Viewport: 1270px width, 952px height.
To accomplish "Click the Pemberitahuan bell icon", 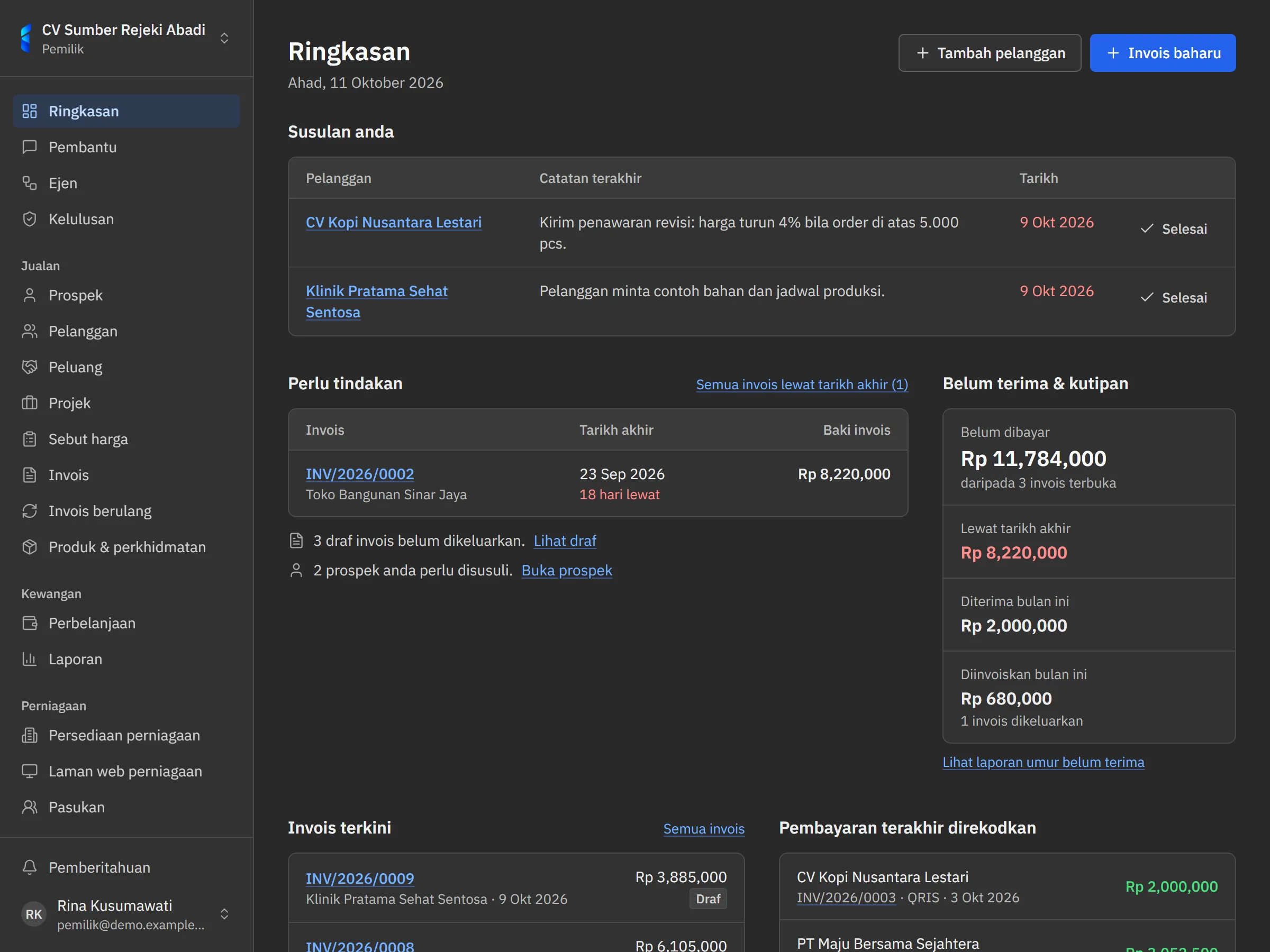I will pos(29,867).
